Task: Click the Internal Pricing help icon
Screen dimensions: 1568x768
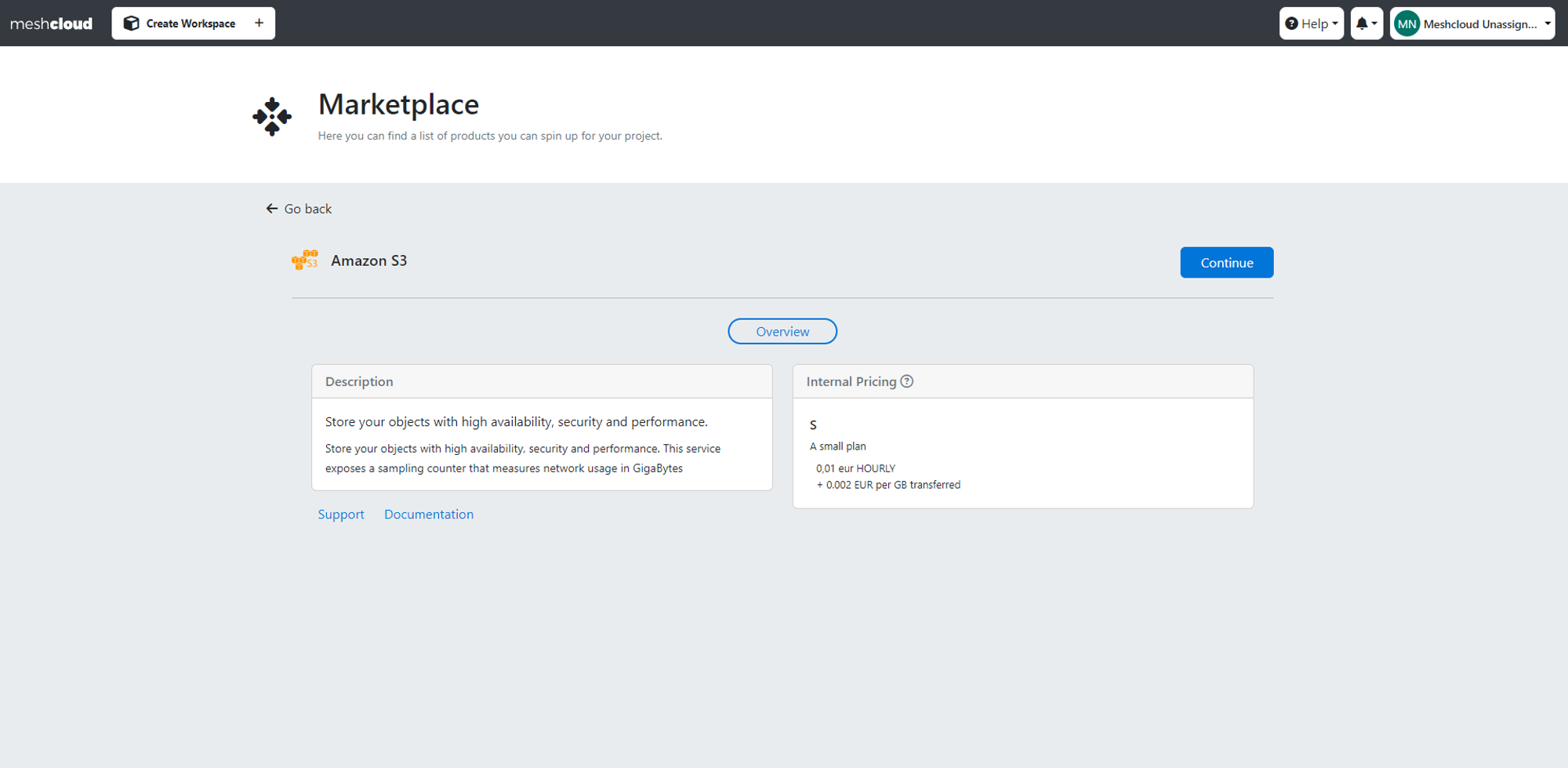Action: [907, 381]
